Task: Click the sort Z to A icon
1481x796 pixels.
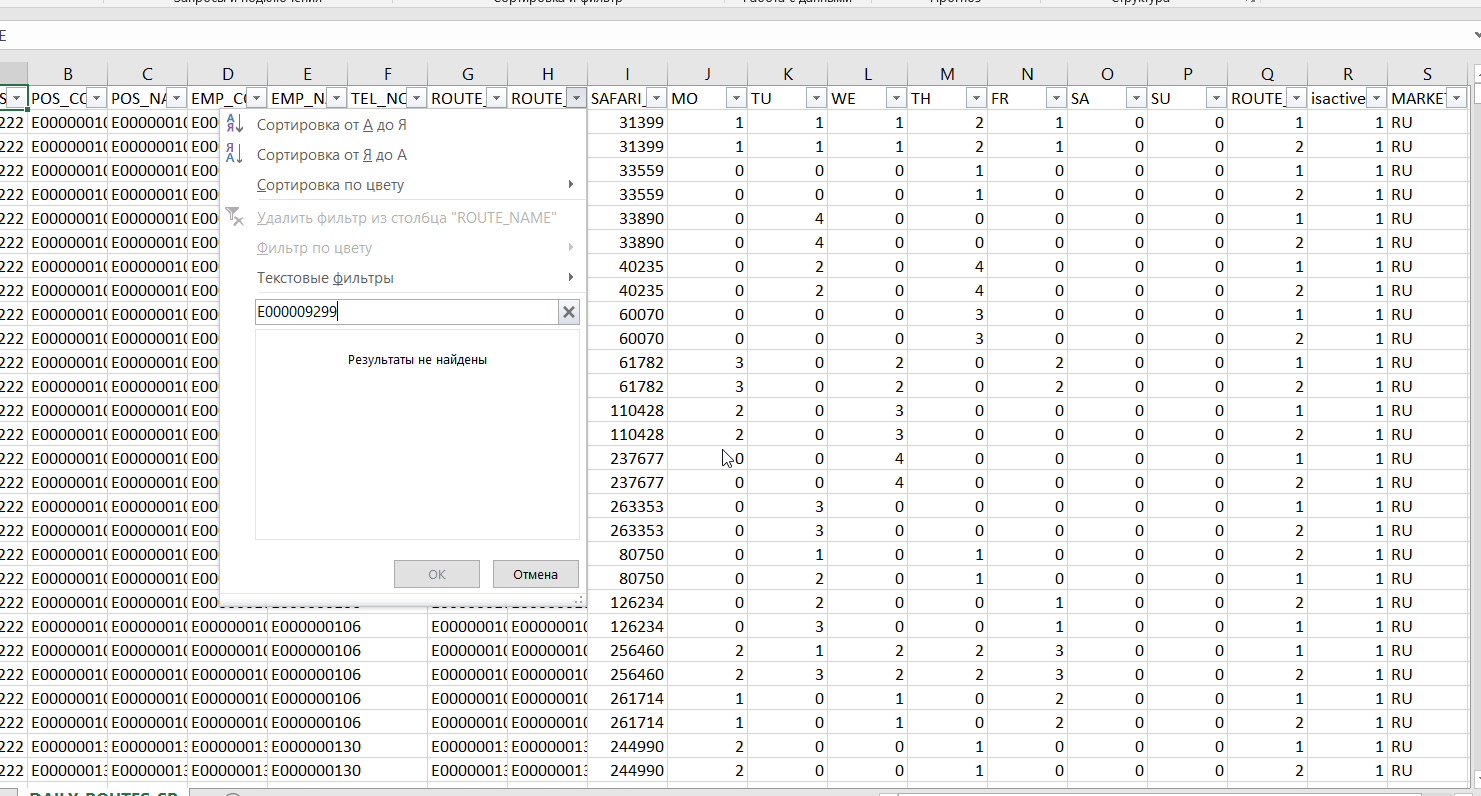Action: click(x=234, y=155)
